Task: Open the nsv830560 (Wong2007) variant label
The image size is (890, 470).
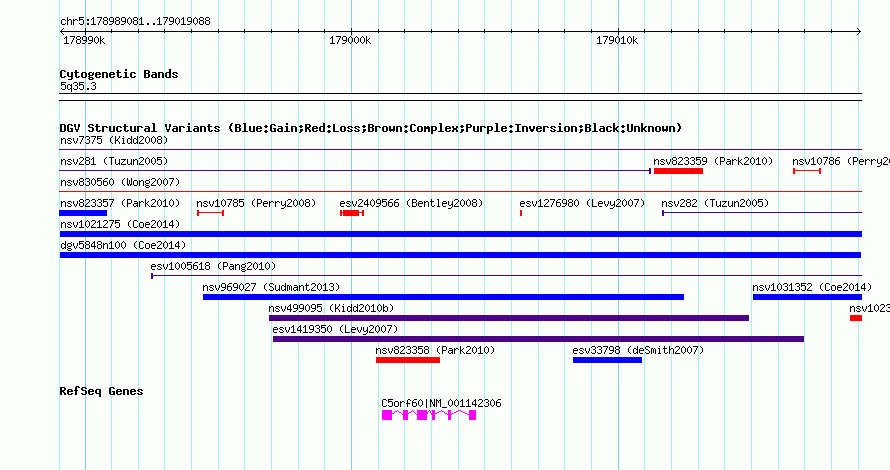Action: click(x=120, y=182)
